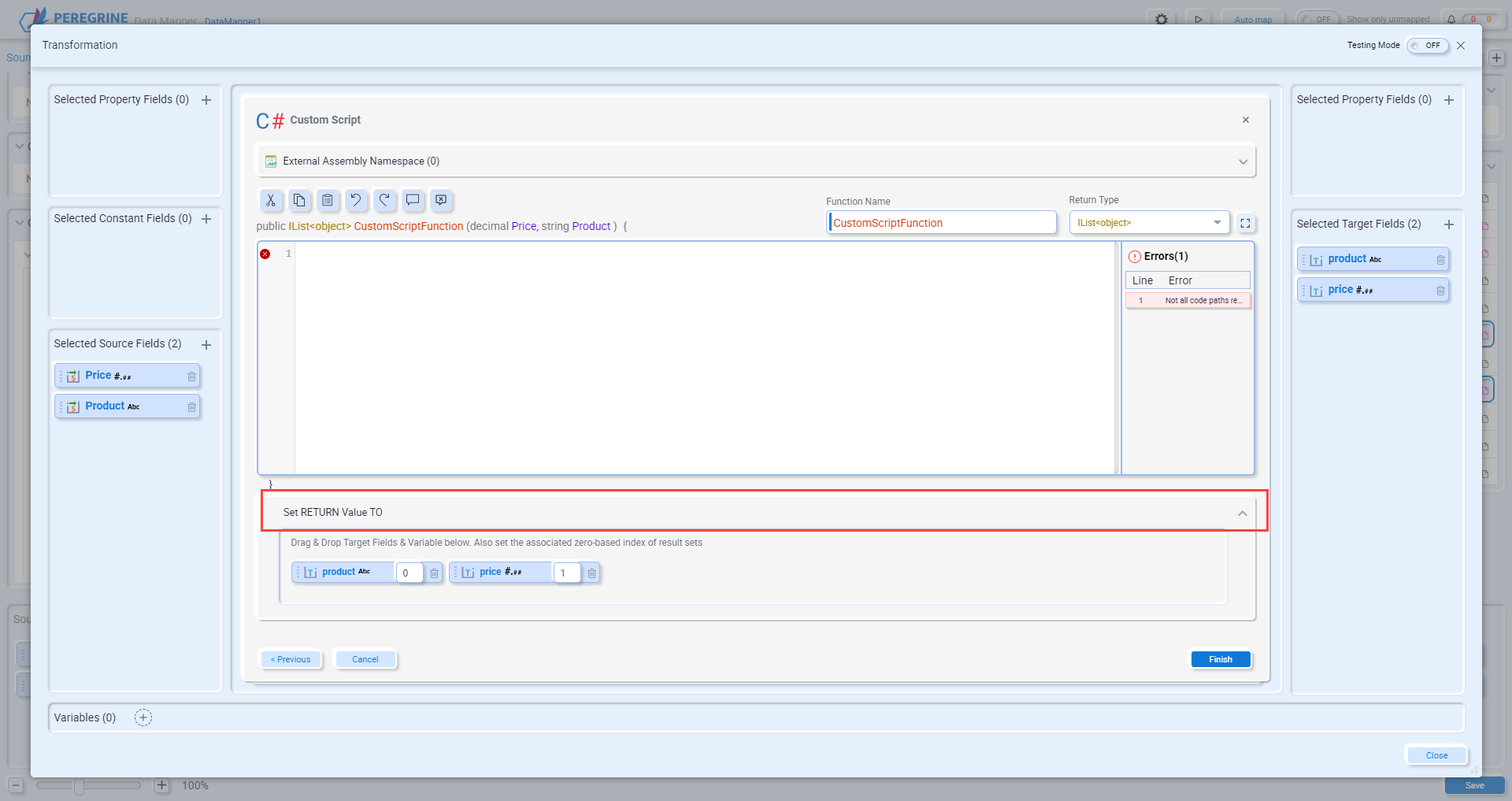Click into the code editor line 1
The height and width of the screenshot is (801, 1512).
pyautogui.click(x=704, y=254)
